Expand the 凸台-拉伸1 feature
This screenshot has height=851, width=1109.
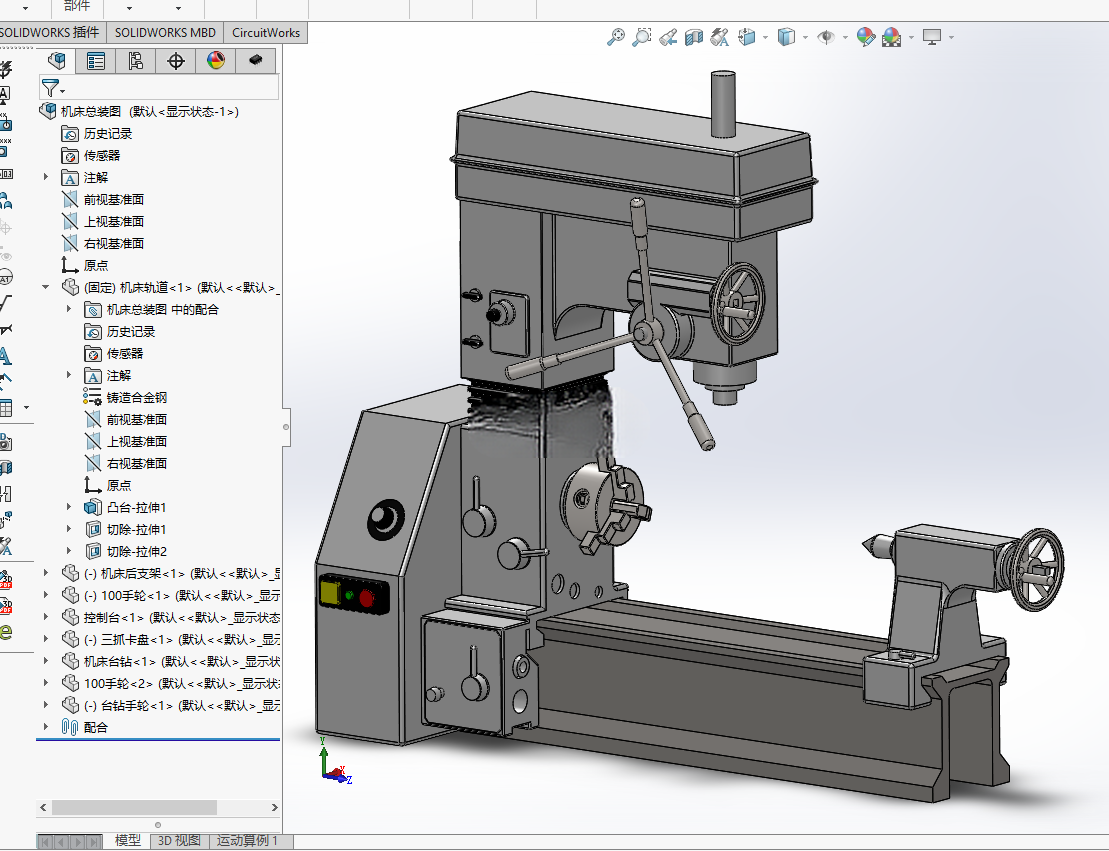coord(69,507)
